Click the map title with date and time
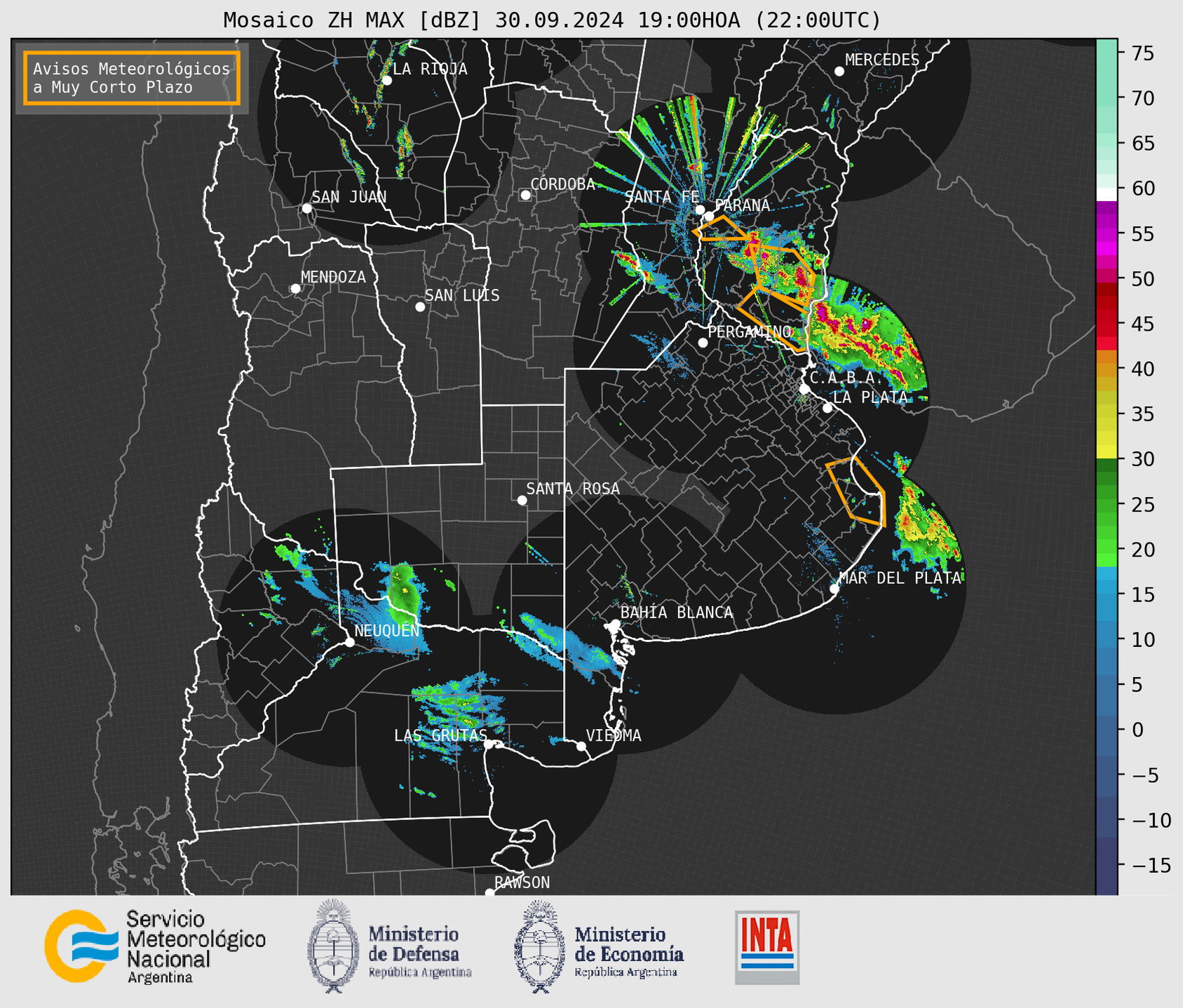1183x1008 pixels. click(552, 20)
